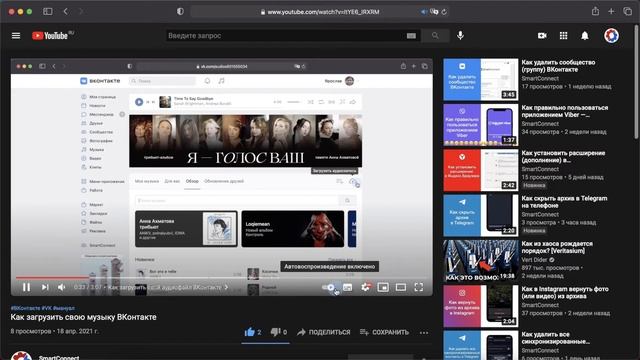Click the search magnifier button
Viewport: 640px width, 360px height.
click(x=435, y=36)
